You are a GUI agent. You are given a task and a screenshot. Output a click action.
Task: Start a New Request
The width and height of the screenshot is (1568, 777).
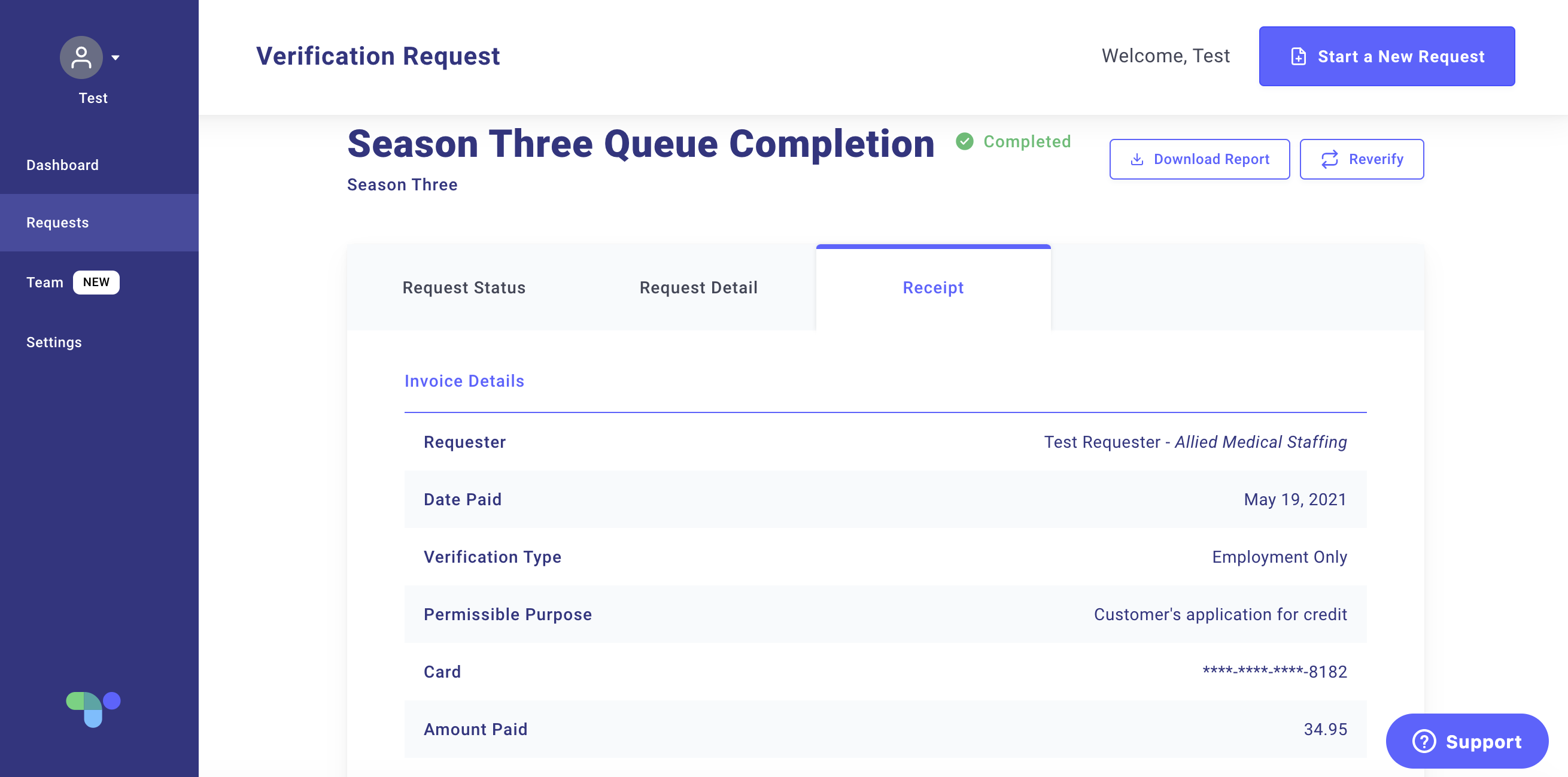point(1387,56)
